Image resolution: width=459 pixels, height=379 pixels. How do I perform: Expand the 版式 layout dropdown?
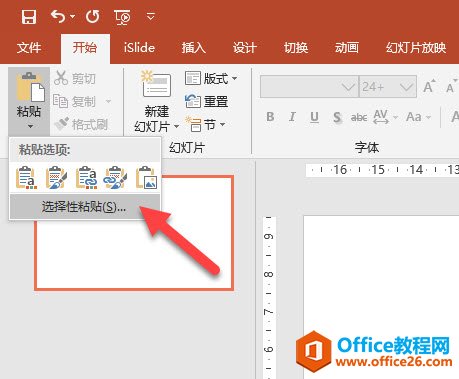point(211,79)
